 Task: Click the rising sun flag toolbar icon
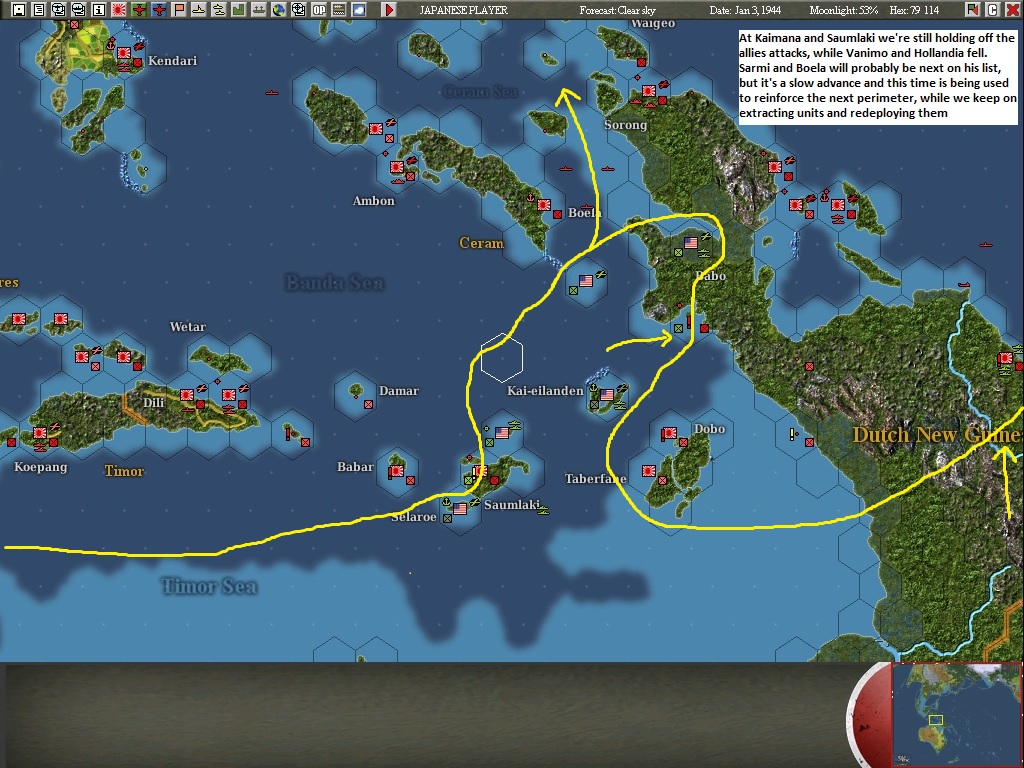(x=119, y=10)
